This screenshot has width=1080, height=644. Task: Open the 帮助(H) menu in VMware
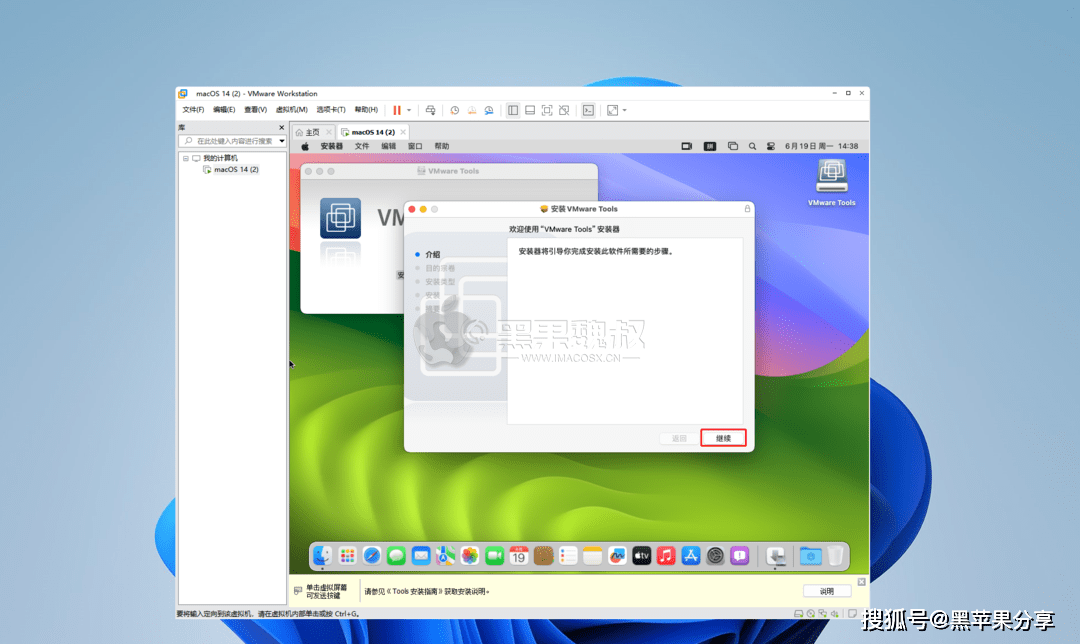point(366,110)
